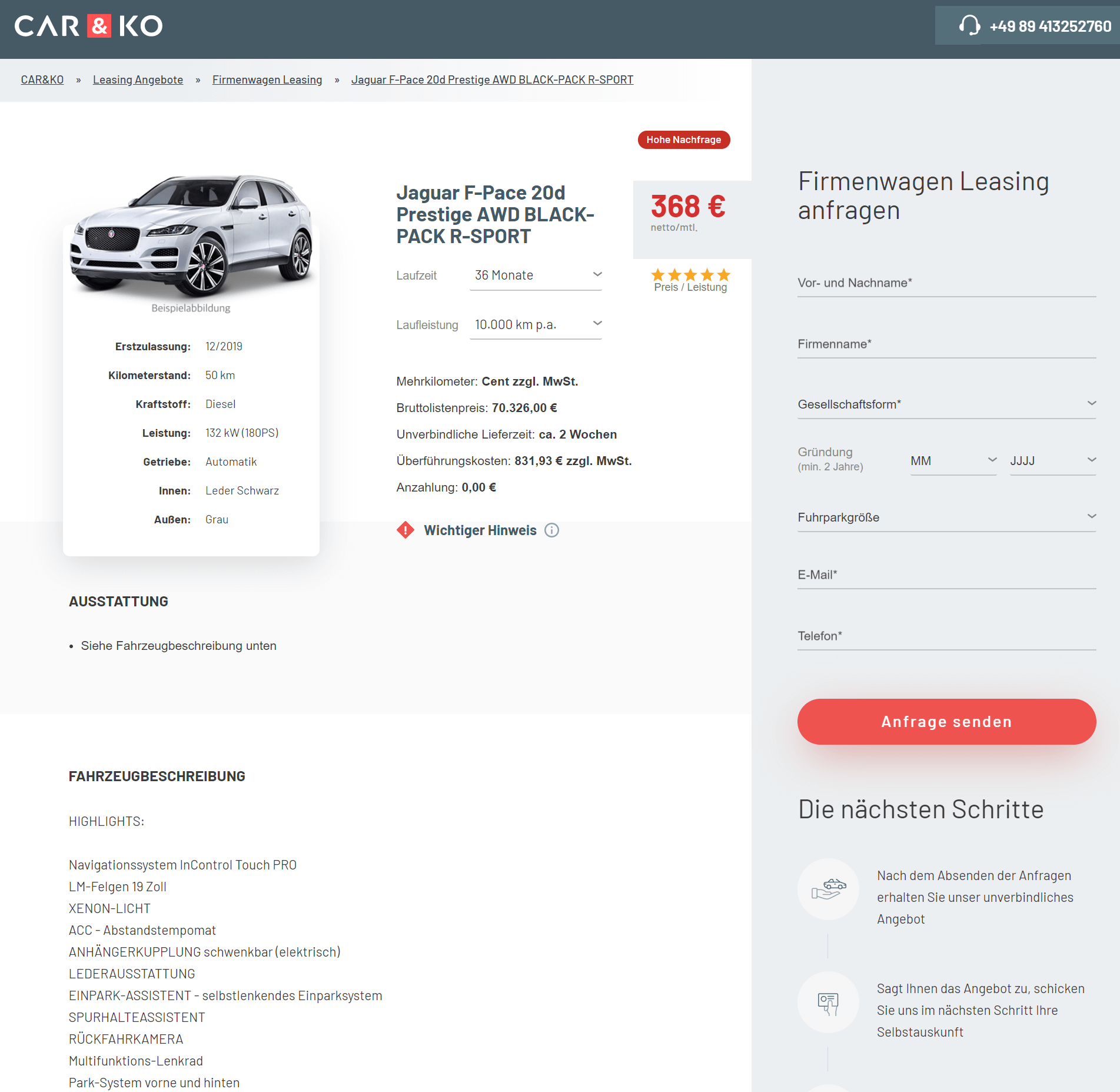
Task: Click the headset phone icon
Action: click(969, 26)
